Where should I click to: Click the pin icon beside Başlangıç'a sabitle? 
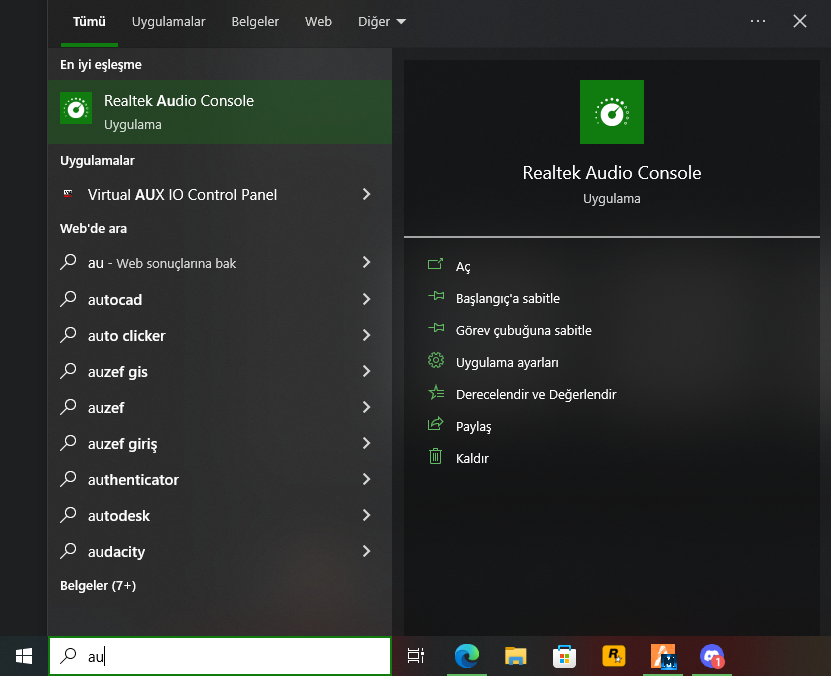436,296
